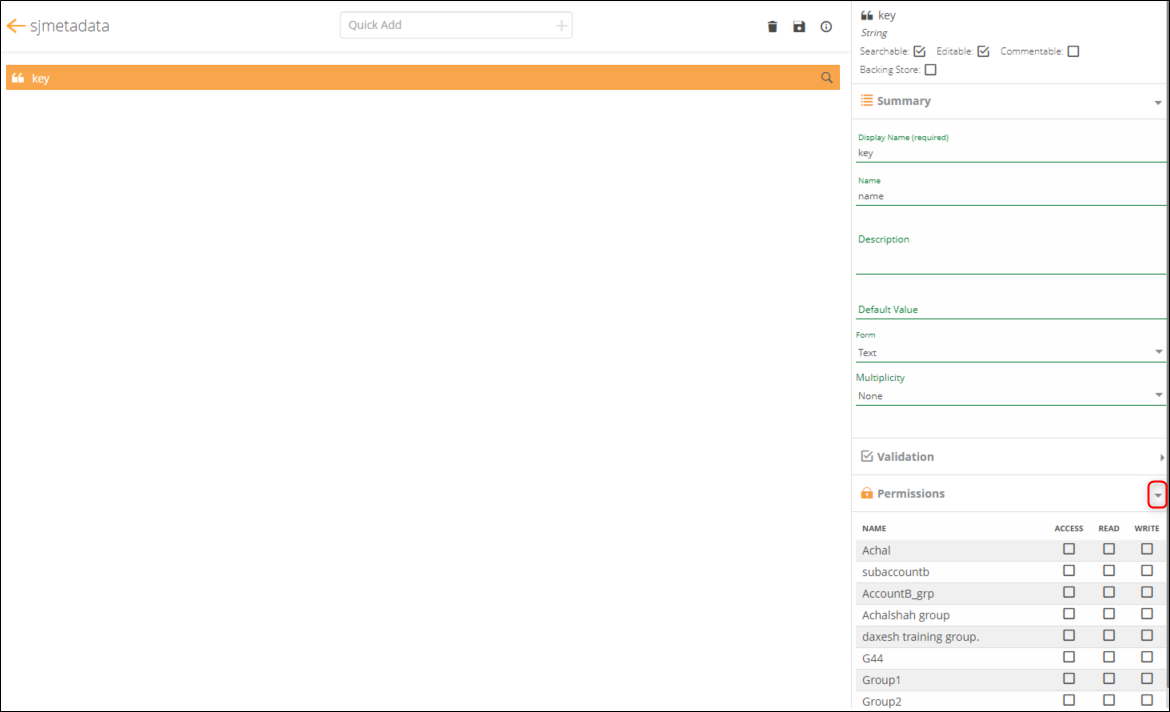Screen dimensions: 1170x712
Task: Click the G44 row name
Action: (872, 658)
